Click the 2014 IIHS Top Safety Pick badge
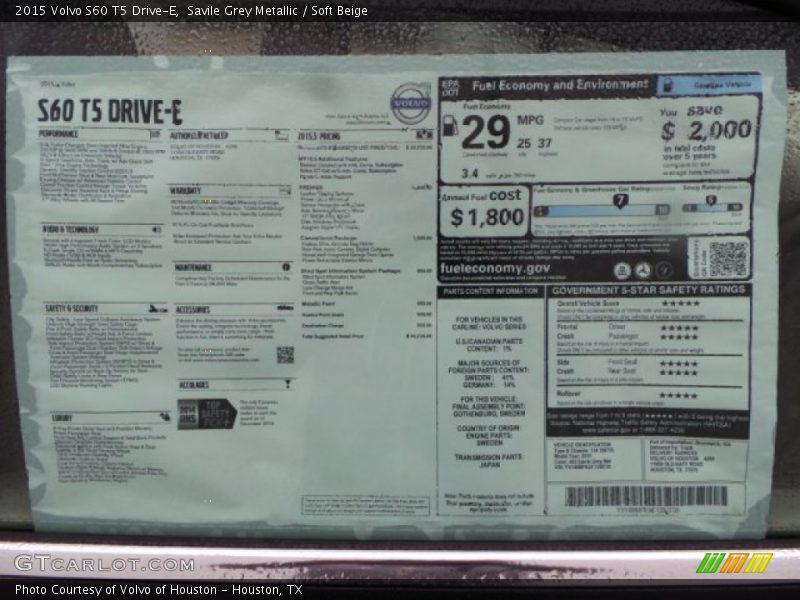800x600 pixels. pos(207,414)
